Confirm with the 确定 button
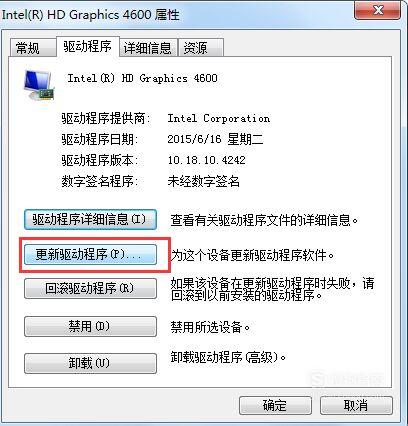The image size is (408, 426). tap(275, 406)
